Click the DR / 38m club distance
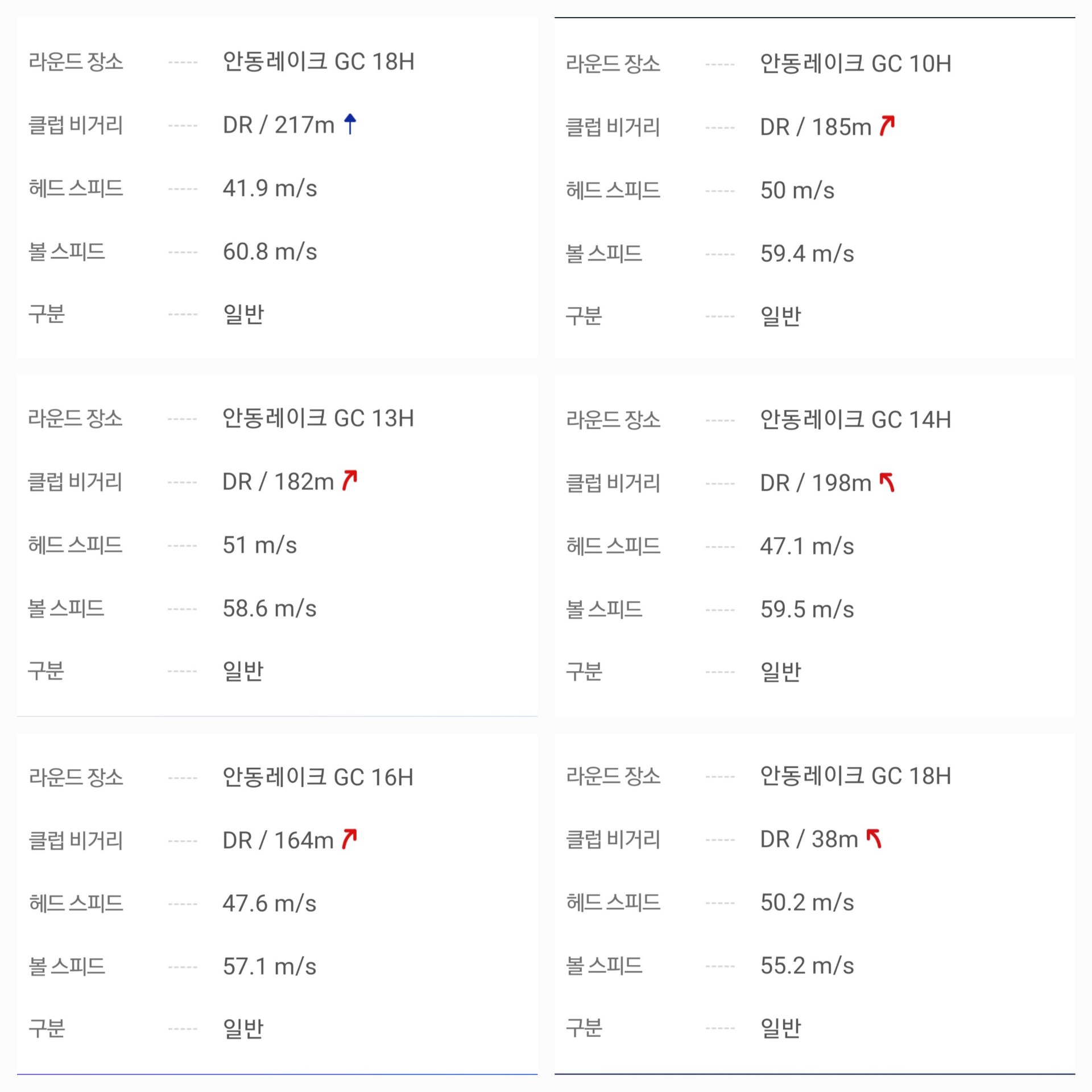Viewport: 1092px width, 1092px height. (x=809, y=839)
